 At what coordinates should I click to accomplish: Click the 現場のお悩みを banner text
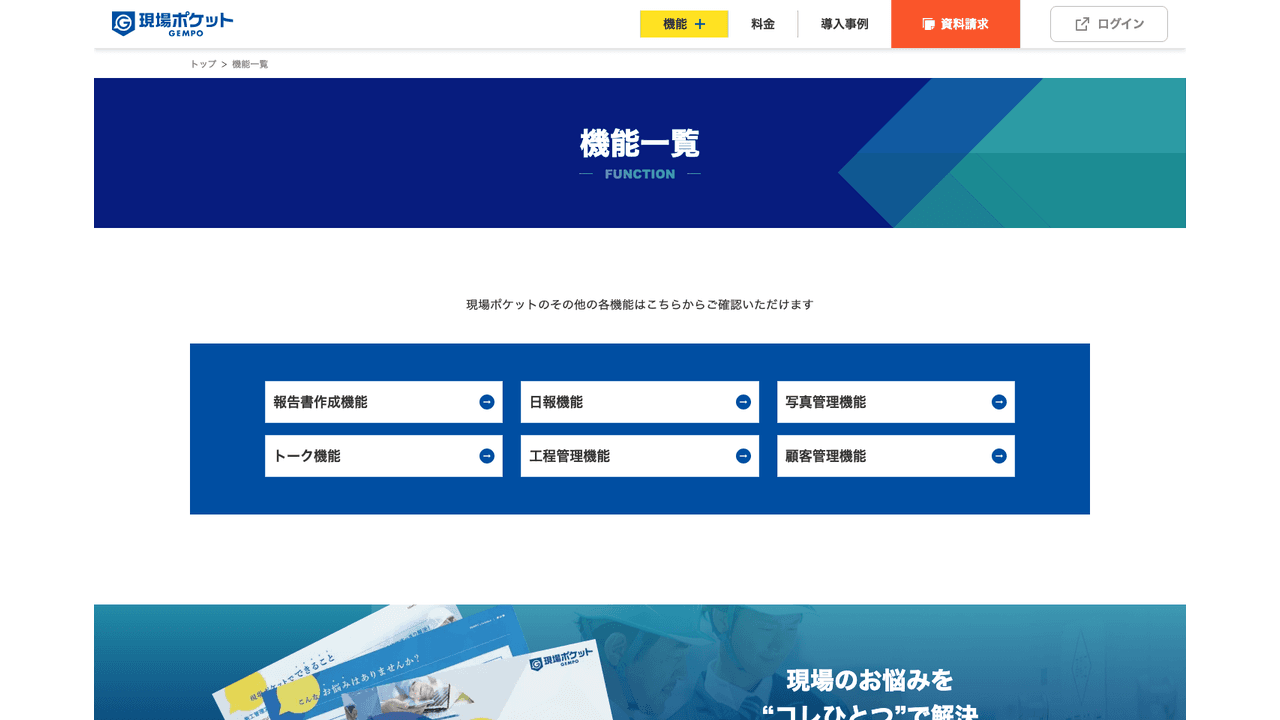870,681
